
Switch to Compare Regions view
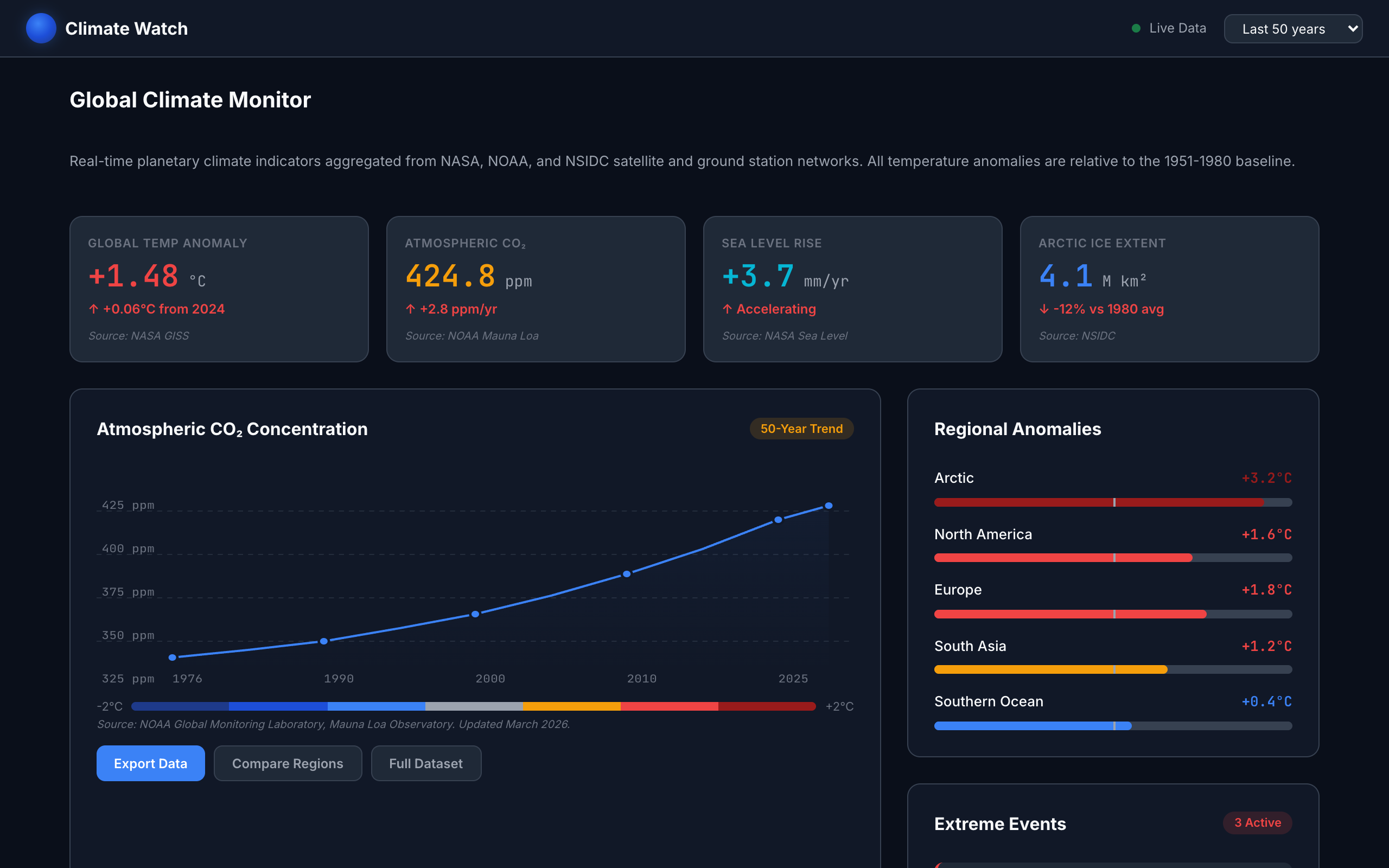point(288,763)
